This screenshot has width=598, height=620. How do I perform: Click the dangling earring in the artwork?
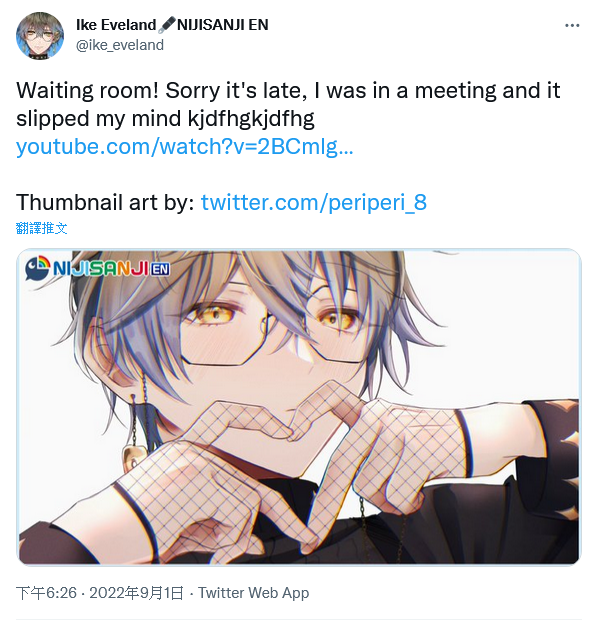[133, 435]
